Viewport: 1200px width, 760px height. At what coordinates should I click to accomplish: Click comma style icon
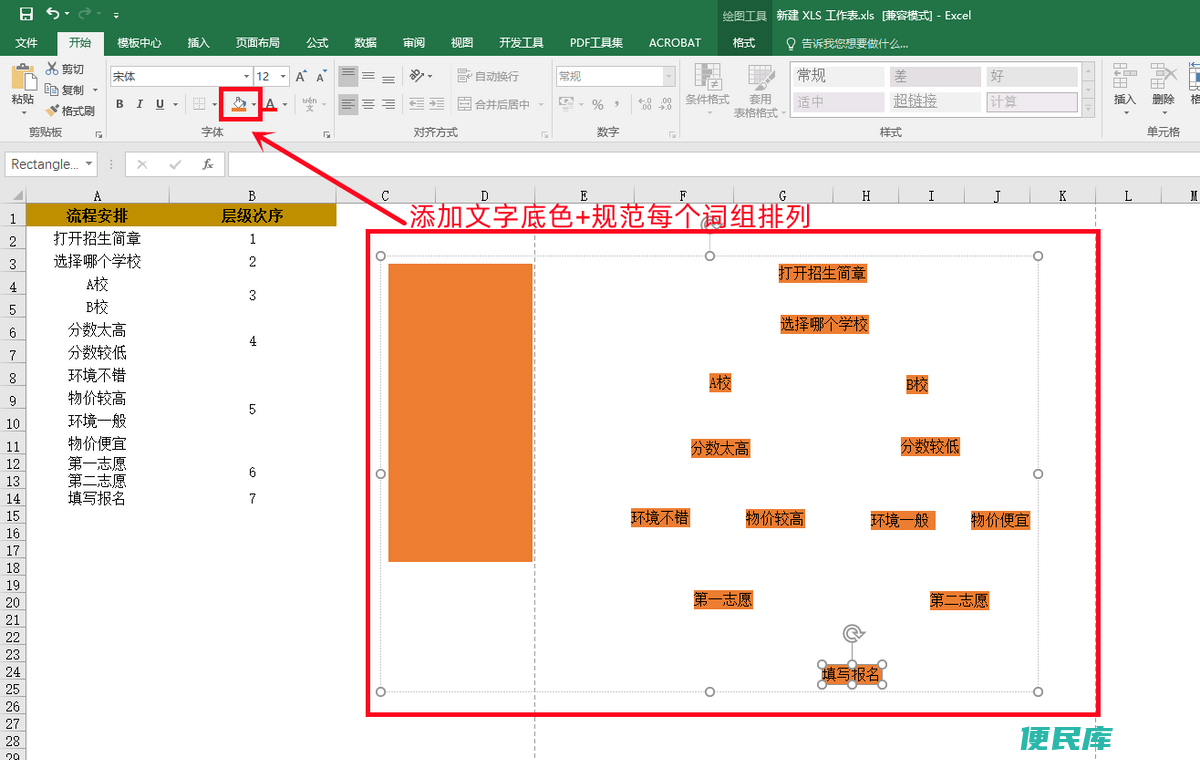coord(619,104)
